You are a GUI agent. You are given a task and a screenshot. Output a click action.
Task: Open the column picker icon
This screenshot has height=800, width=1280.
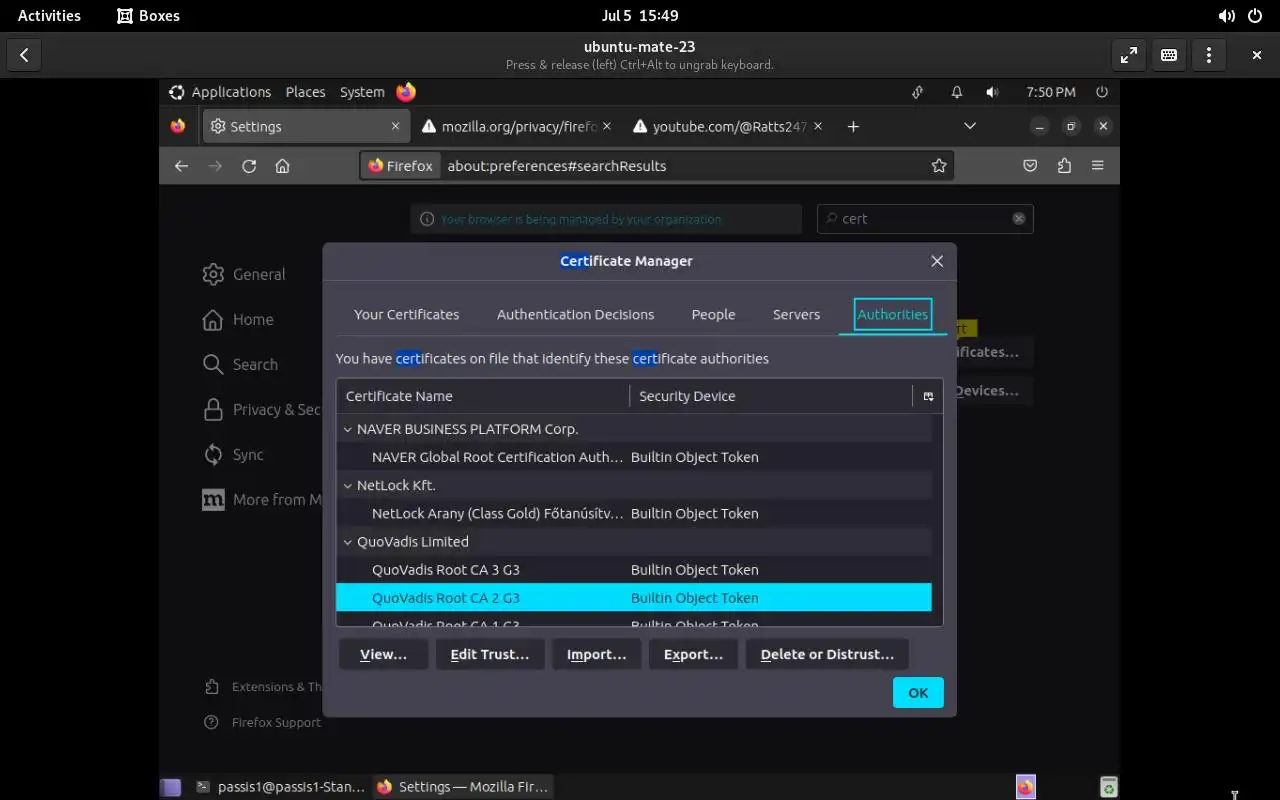click(928, 397)
